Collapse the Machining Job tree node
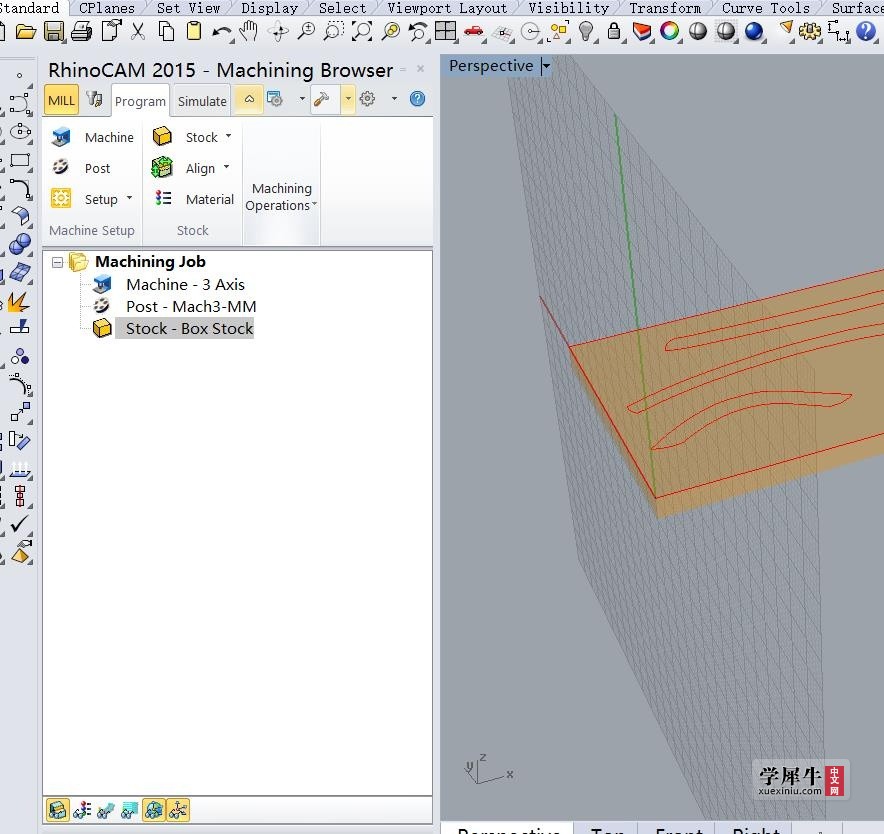 (57, 262)
